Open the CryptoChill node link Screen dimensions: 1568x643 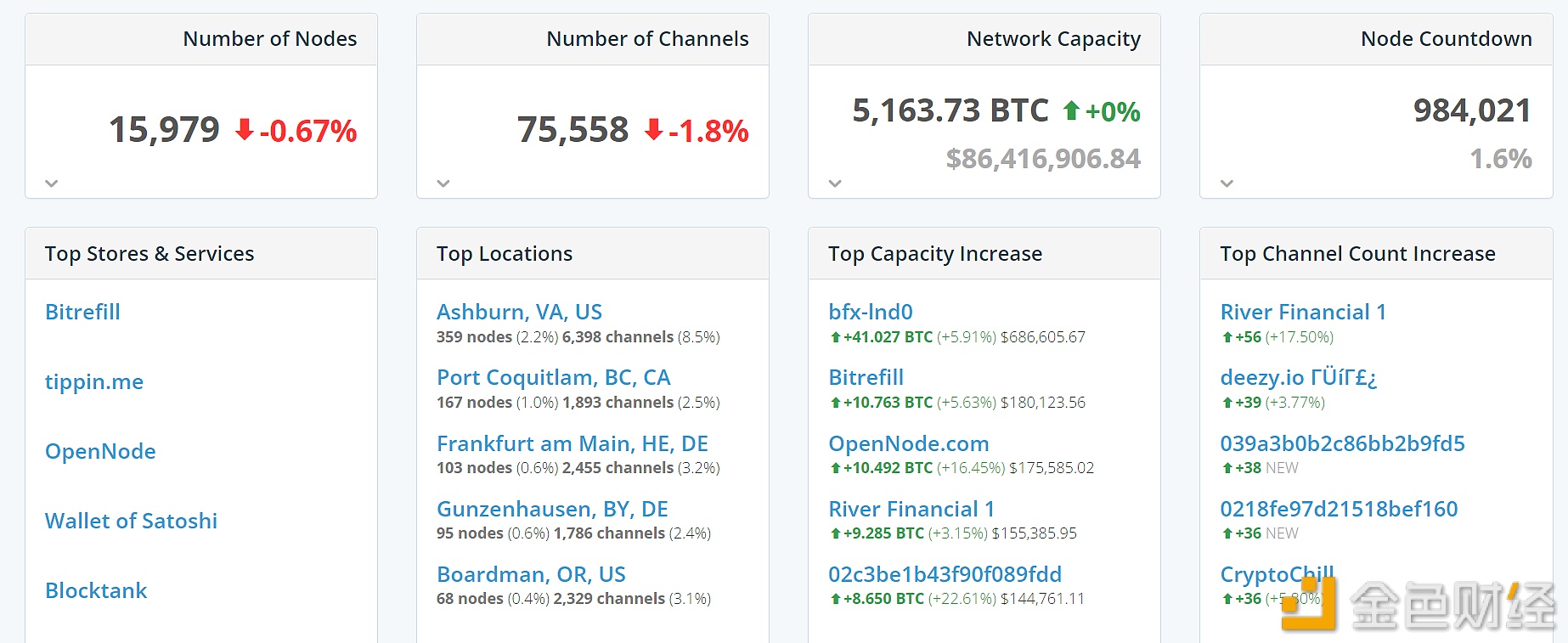click(x=1277, y=574)
